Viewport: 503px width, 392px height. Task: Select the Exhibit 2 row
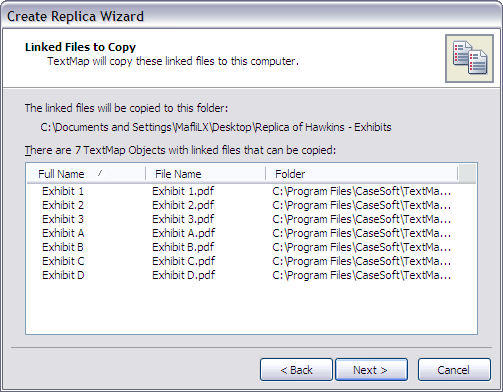[x=251, y=205]
